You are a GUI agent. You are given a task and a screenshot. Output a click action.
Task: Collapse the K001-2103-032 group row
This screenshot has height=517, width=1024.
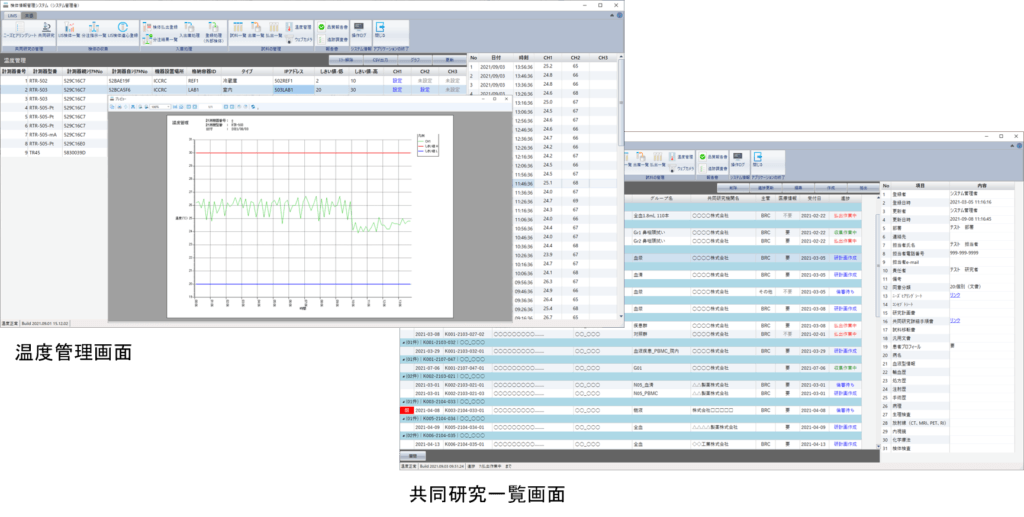404,342
